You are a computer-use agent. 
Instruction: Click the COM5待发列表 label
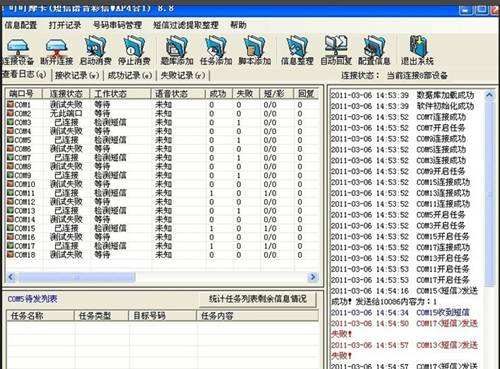32,299
